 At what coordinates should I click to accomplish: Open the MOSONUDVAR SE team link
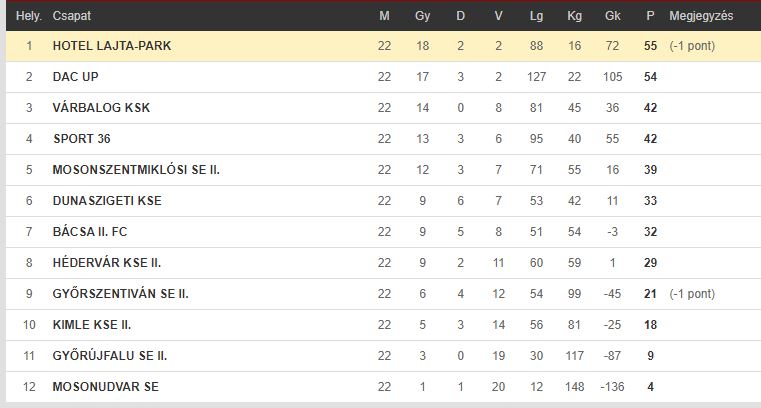pos(105,387)
